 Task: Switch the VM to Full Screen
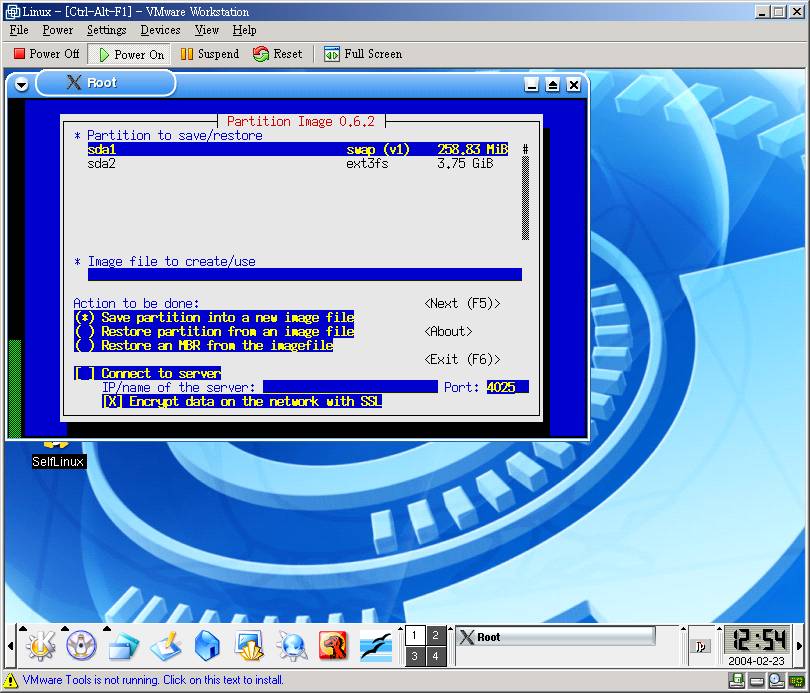pyautogui.click(x=363, y=54)
